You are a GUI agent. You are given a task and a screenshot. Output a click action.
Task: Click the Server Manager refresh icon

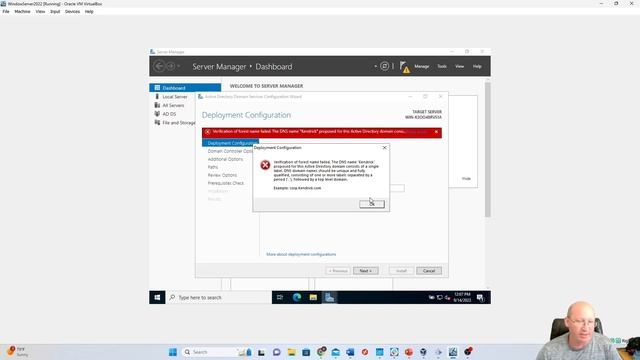[x=384, y=66]
